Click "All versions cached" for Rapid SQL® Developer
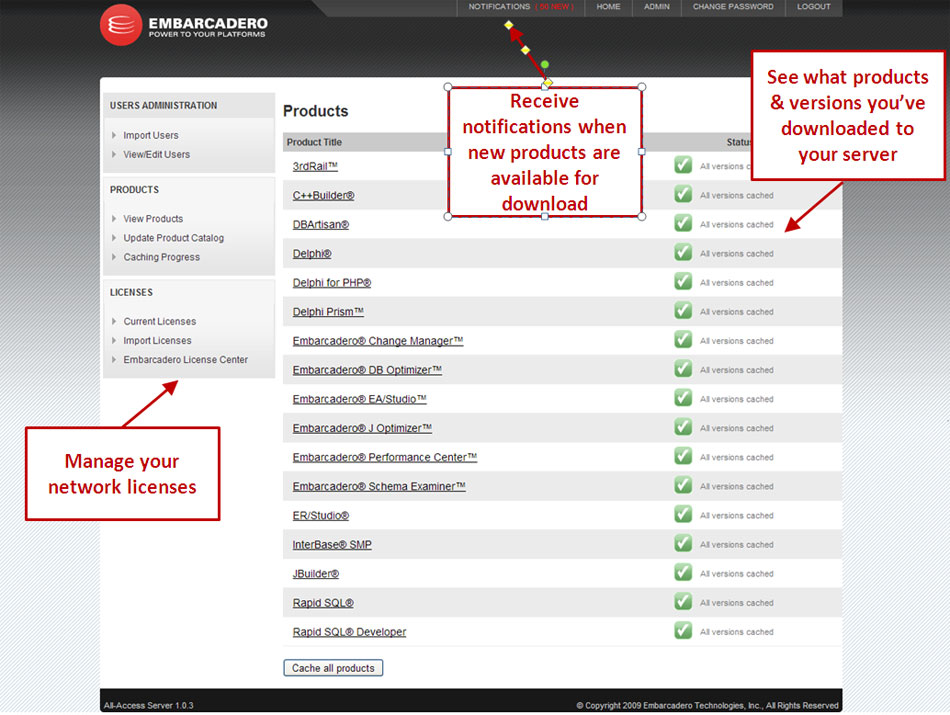Screen dimensions: 950x715 (x=737, y=631)
